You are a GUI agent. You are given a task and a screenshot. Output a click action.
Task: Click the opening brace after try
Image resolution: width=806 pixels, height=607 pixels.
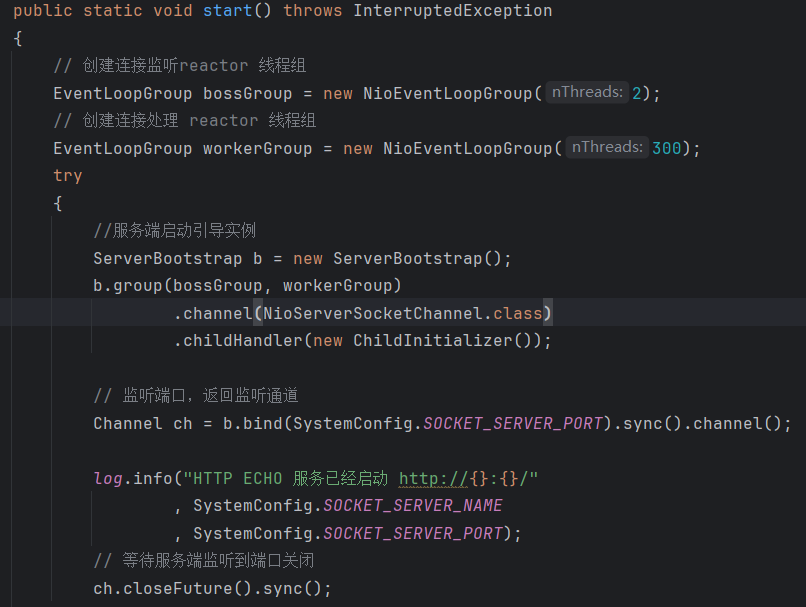tap(58, 204)
